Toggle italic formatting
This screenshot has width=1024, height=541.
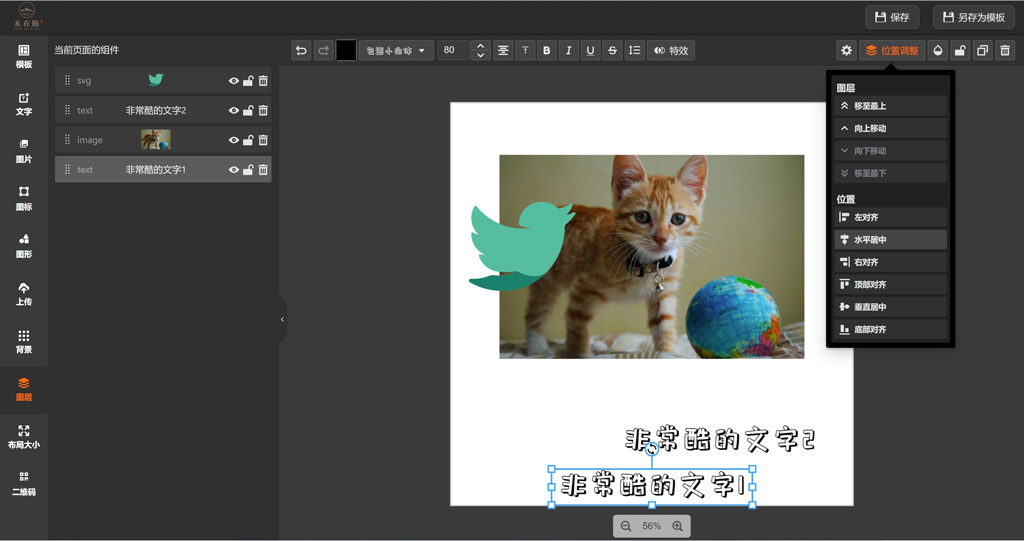click(569, 50)
